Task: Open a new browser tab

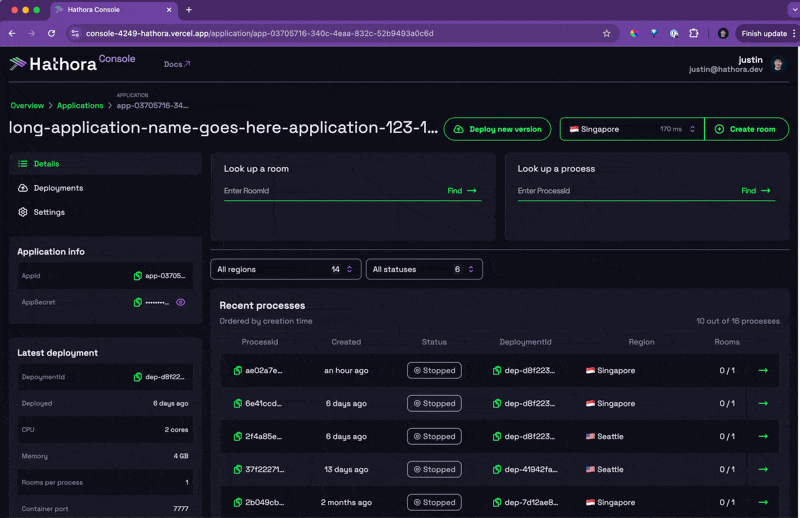Action: tap(189, 10)
